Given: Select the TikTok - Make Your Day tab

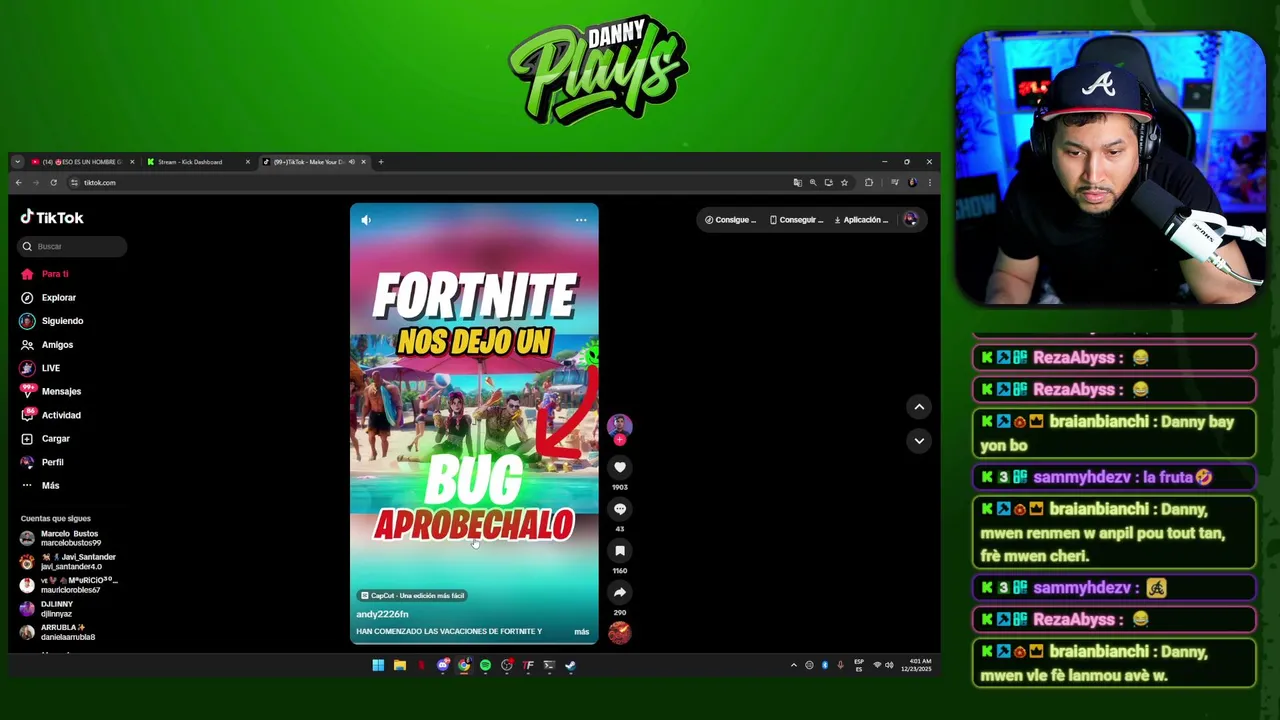Looking at the screenshot, I should [308, 162].
